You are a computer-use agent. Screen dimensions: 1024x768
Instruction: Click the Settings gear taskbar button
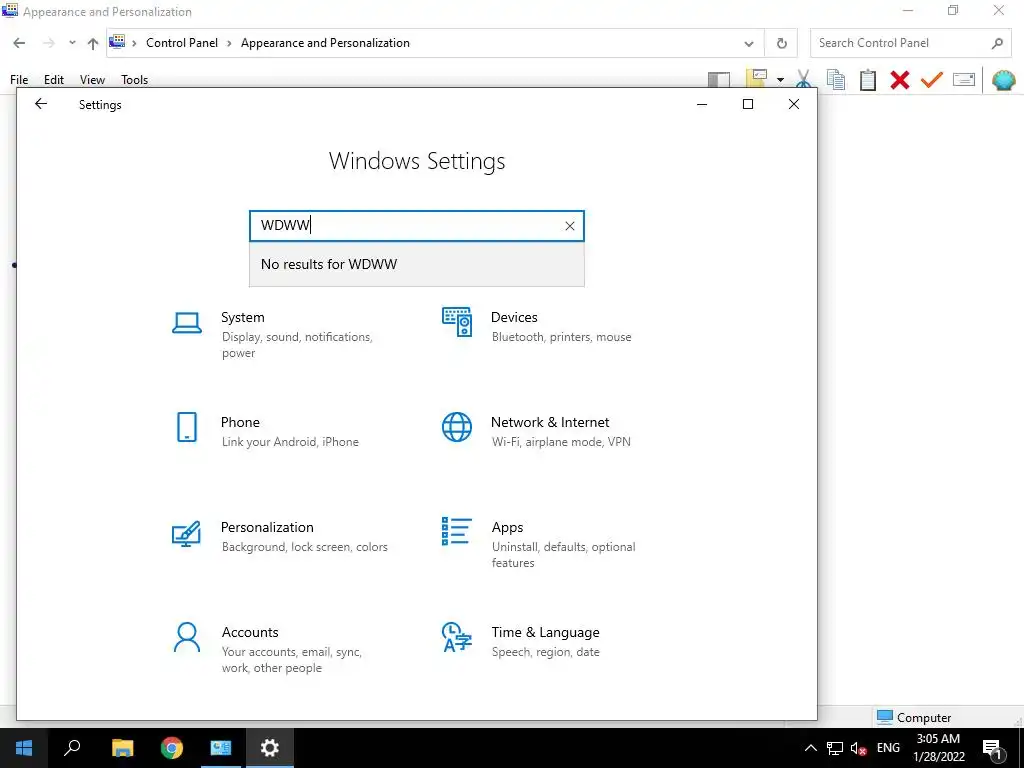[270, 748]
